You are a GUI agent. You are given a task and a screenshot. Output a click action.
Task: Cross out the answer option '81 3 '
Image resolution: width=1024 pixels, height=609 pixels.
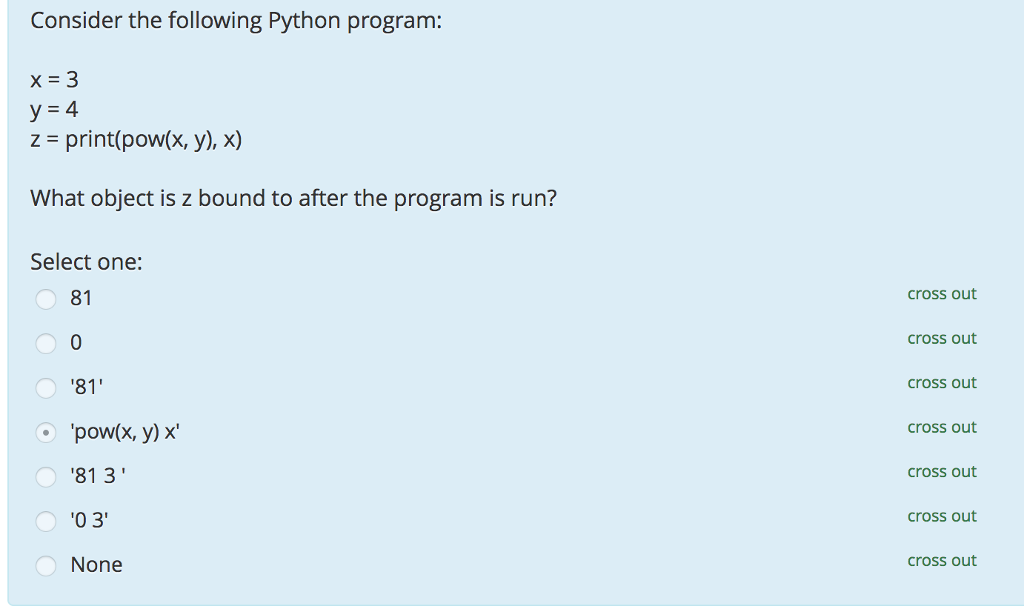[941, 471]
